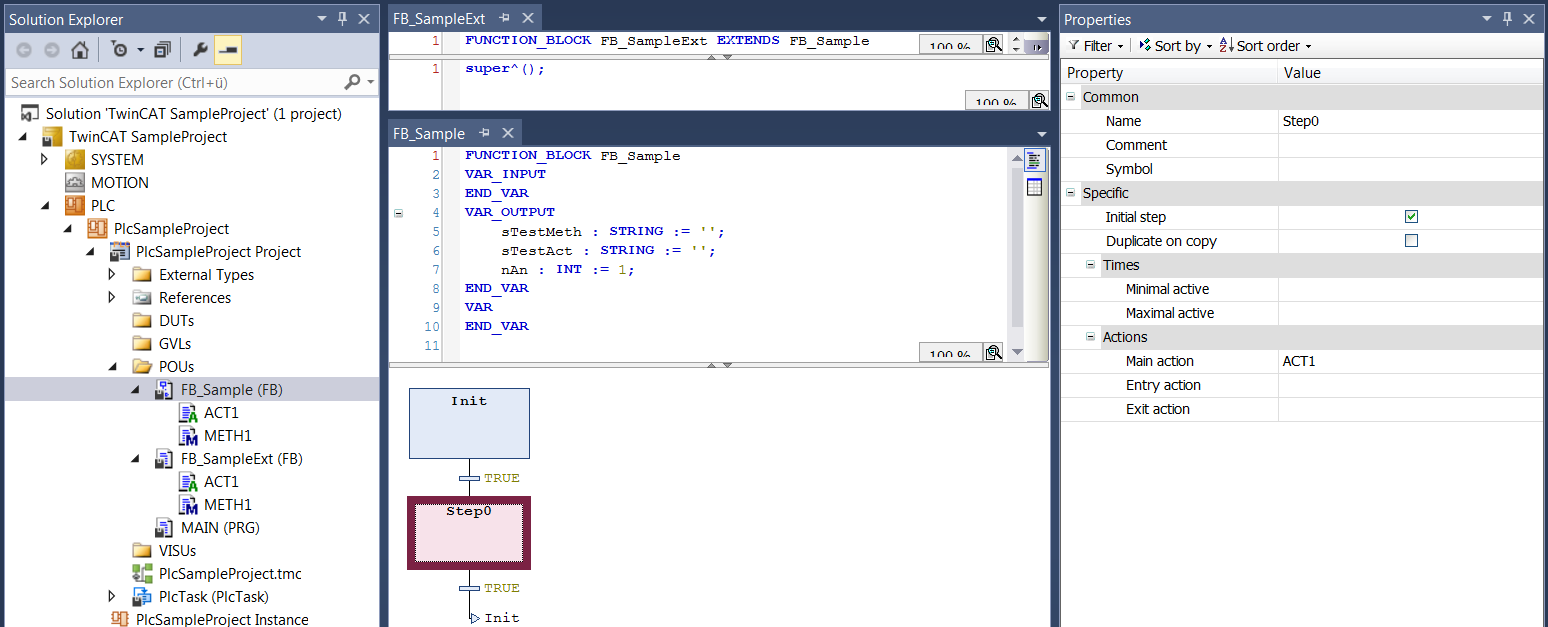
Task: Switch to the FB_Sample tab
Action: pos(429,133)
